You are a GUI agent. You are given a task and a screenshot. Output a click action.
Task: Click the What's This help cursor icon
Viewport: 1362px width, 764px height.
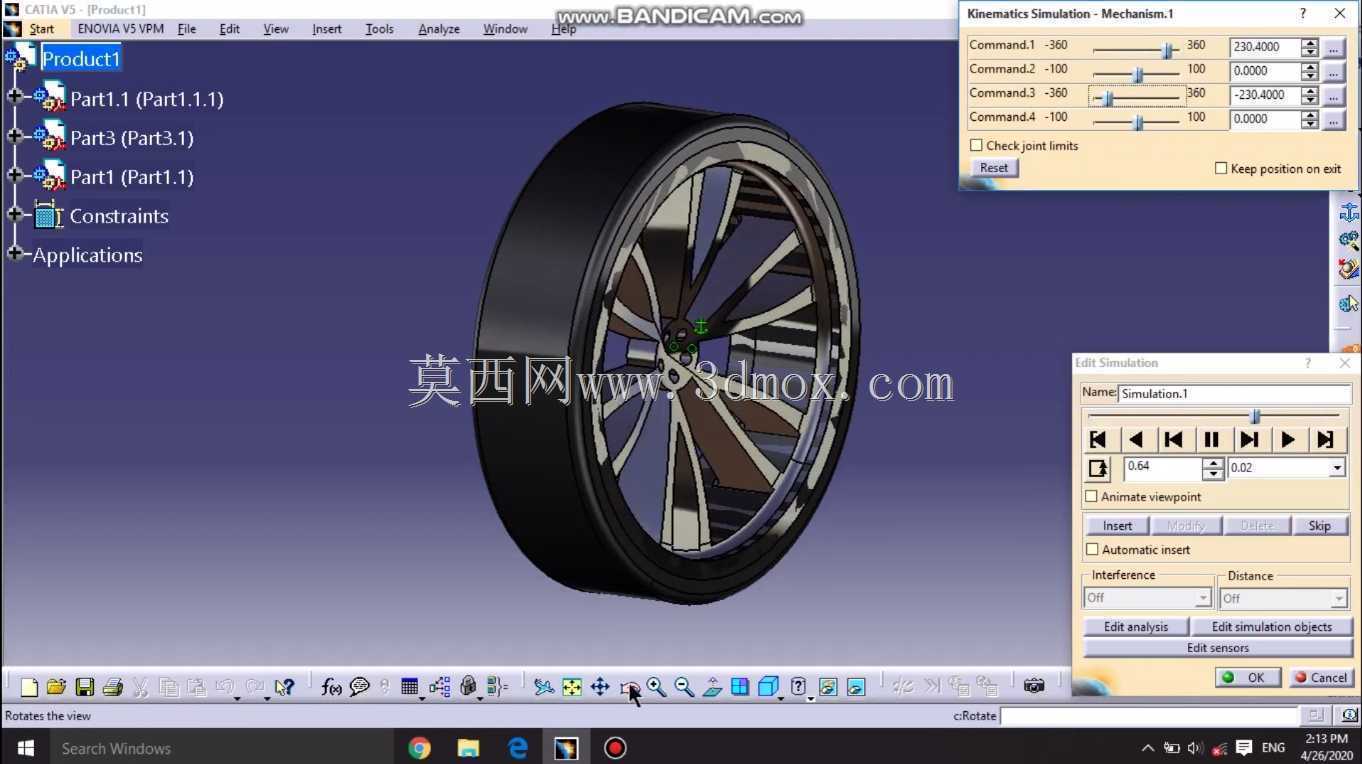(x=285, y=687)
